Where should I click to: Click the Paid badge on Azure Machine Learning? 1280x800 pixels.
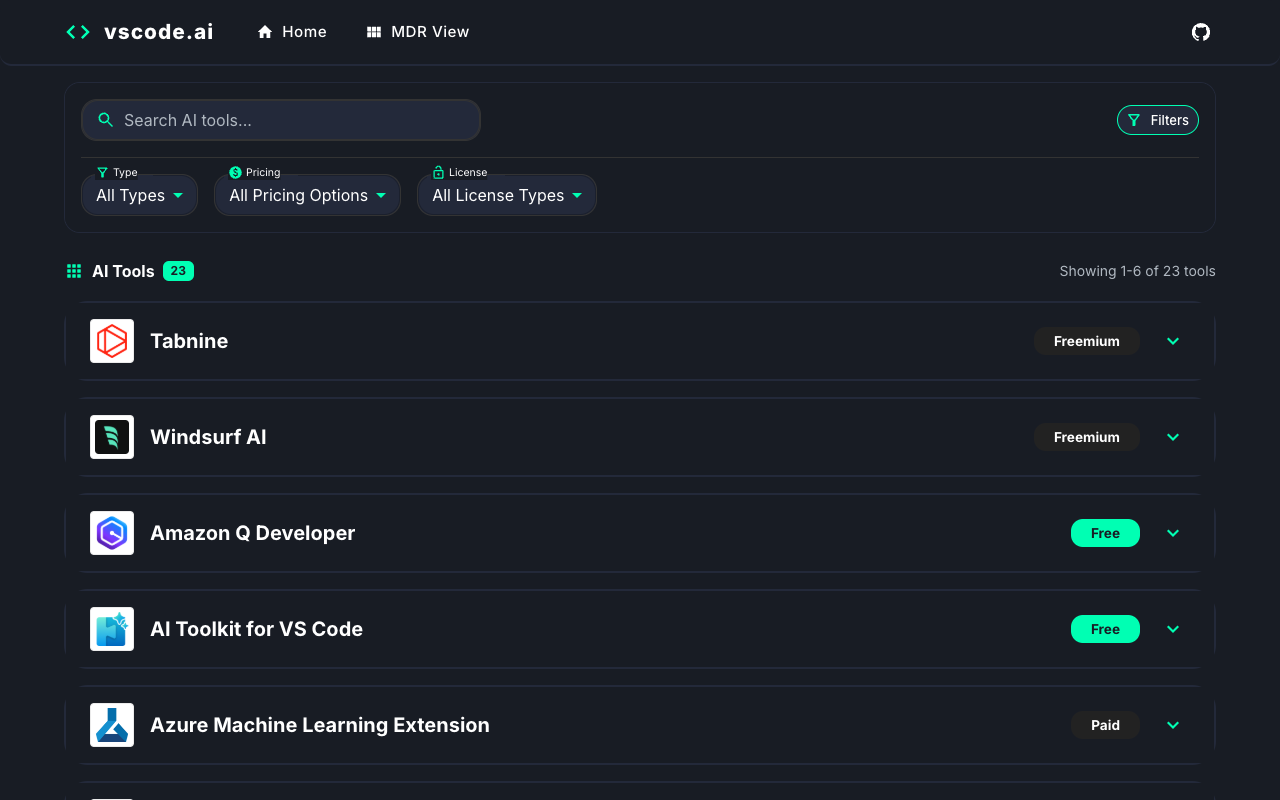(x=1105, y=725)
